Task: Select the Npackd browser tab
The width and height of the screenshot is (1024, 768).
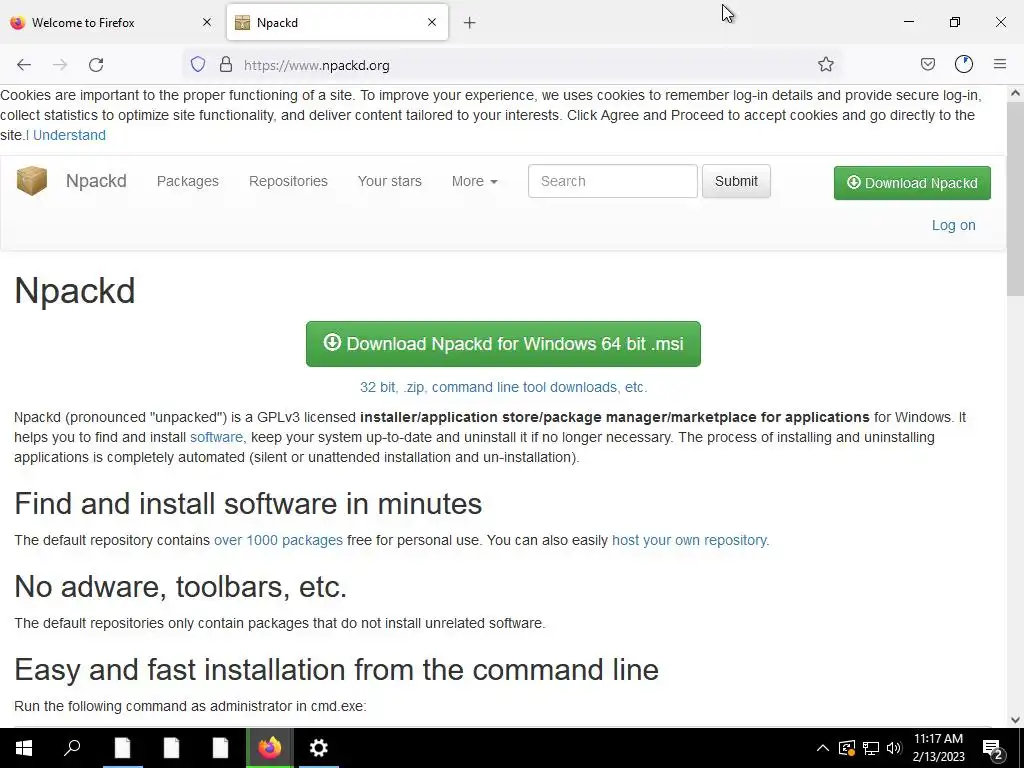Action: [337, 22]
